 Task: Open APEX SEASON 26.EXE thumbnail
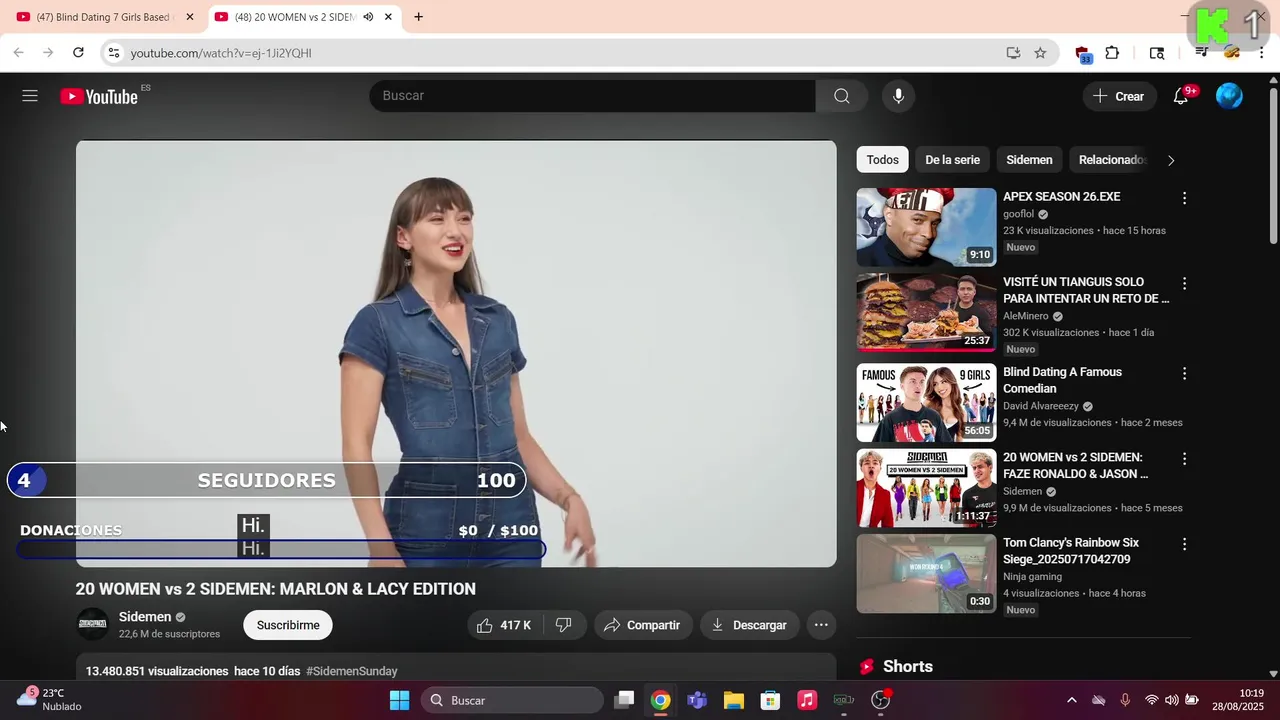click(x=926, y=227)
